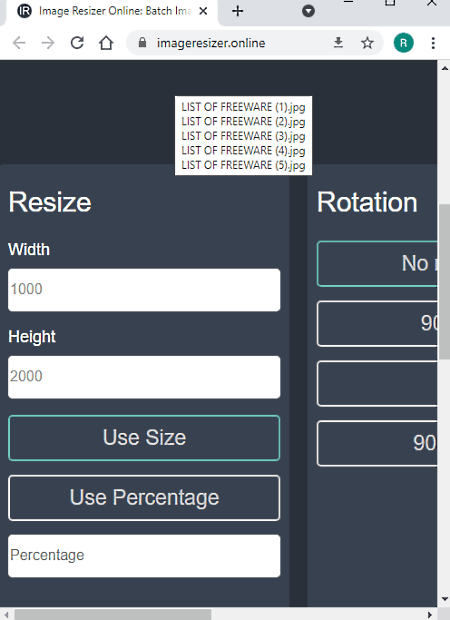This screenshot has width=450, height=620.
Task: Click the Resize section heading
Action: [50, 202]
